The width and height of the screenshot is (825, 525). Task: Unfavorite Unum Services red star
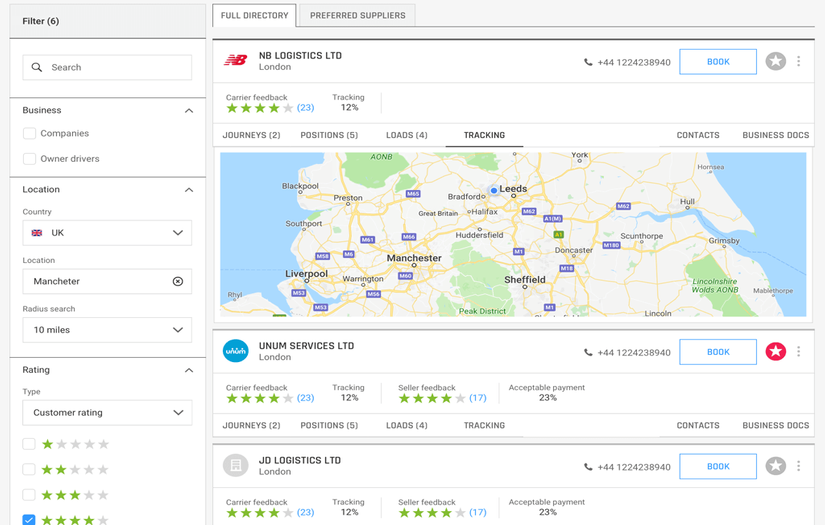click(776, 351)
